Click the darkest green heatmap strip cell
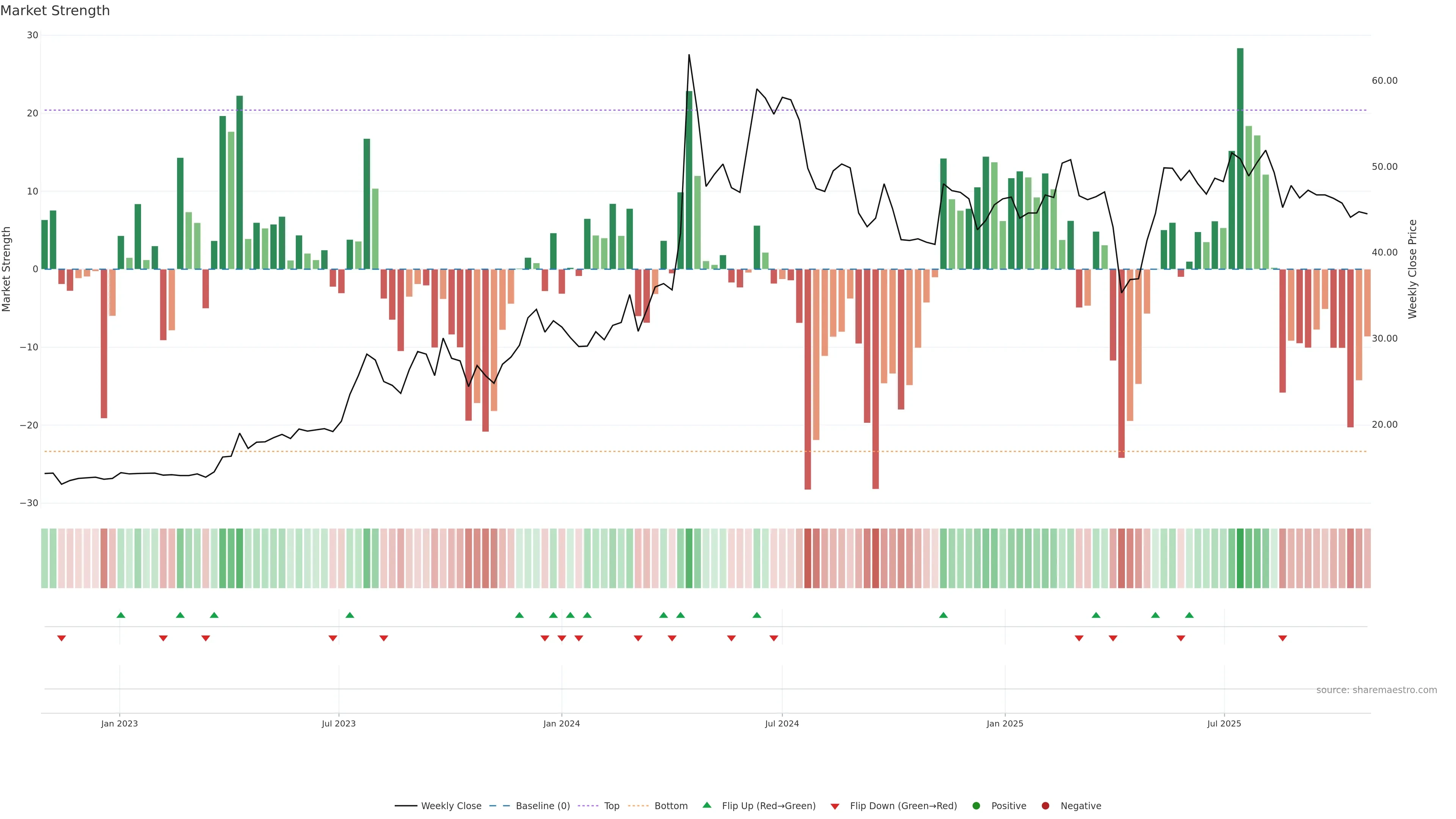 pos(1240,558)
